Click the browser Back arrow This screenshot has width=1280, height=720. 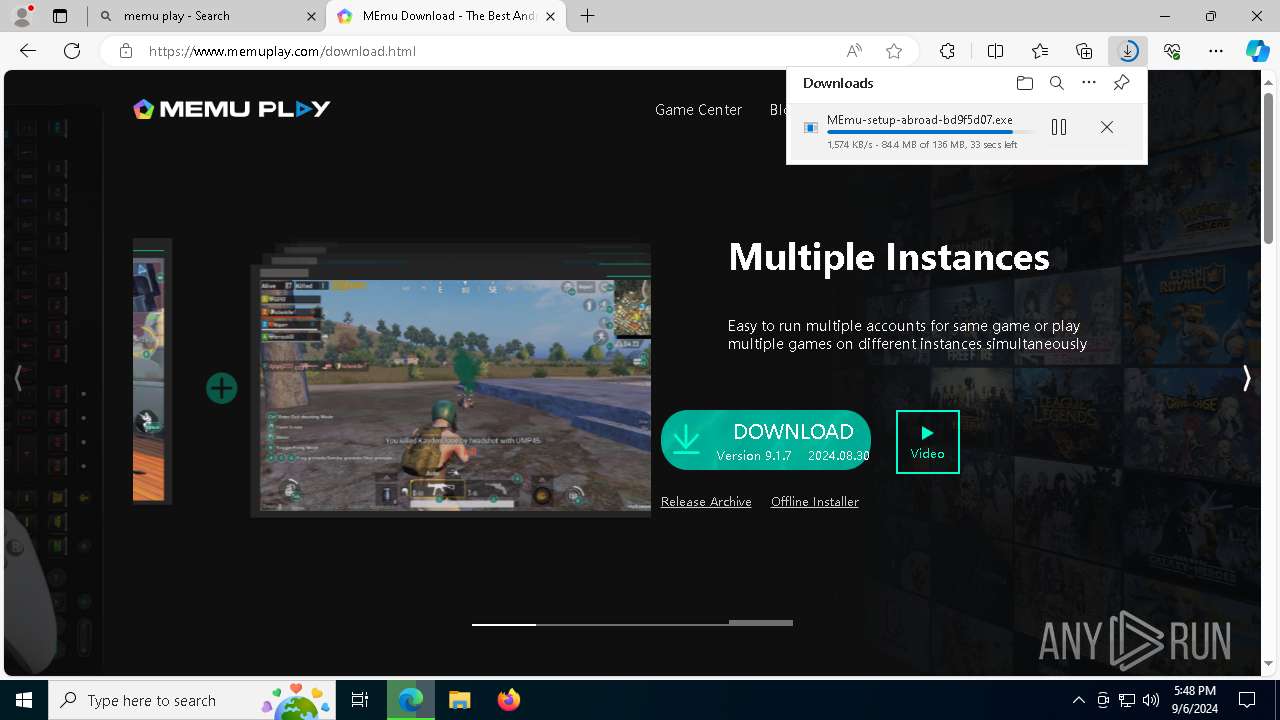(28, 51)
